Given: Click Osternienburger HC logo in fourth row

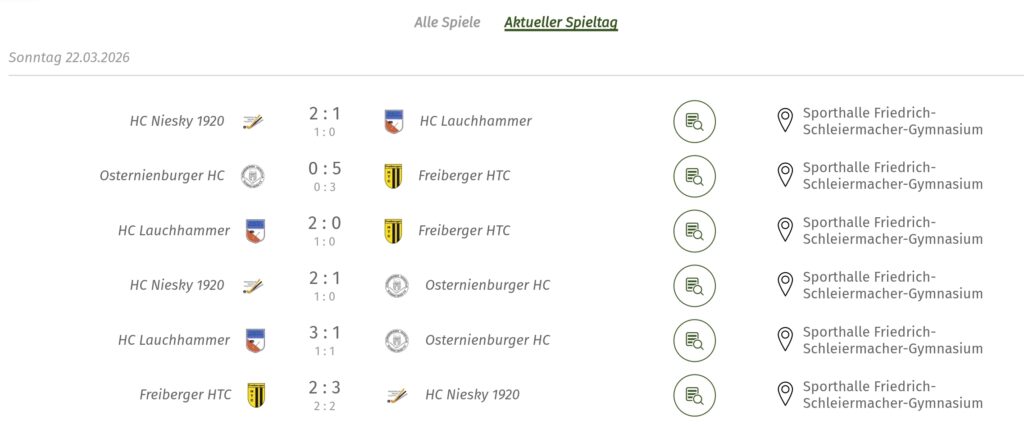Looking at the screenshot, I should pos(397,286).
